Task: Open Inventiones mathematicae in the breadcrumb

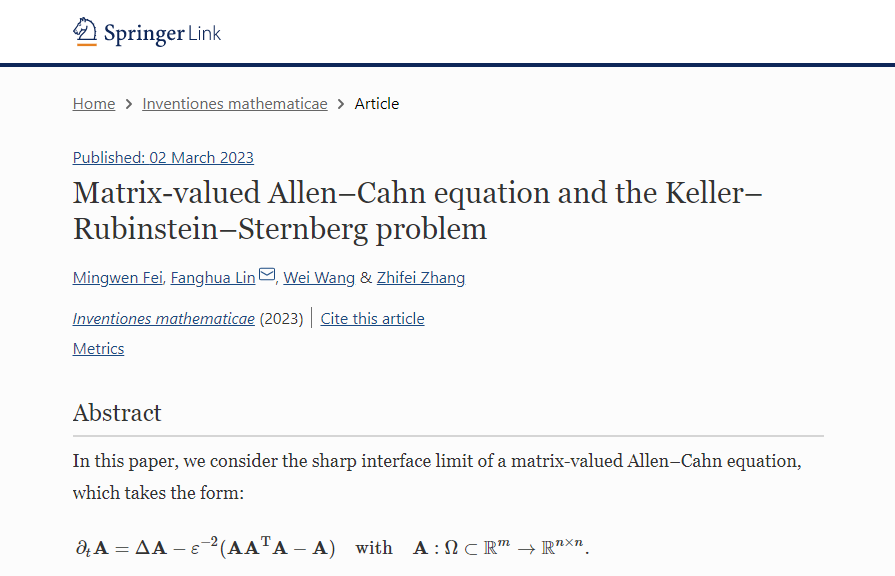Action: coord(235,104)
